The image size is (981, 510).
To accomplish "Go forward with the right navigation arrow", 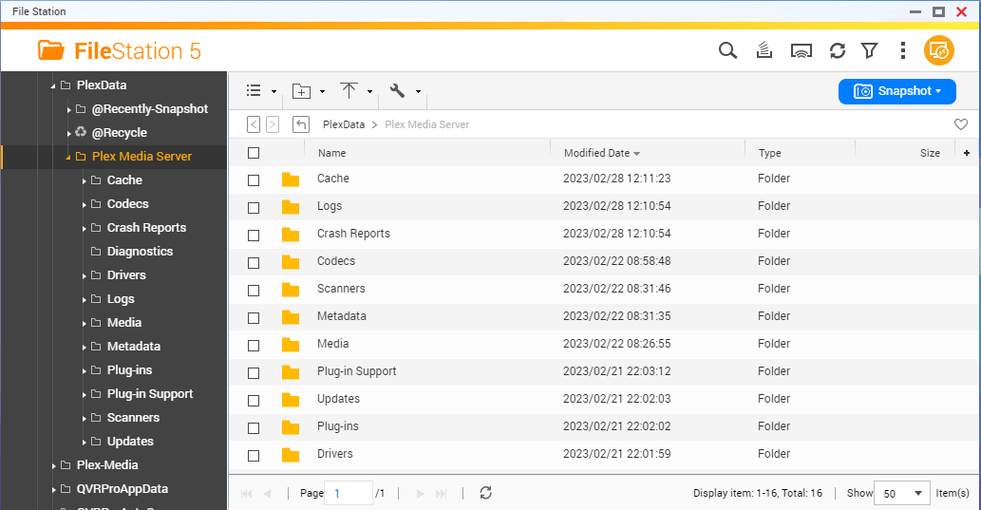I will (x=272, y=125).
